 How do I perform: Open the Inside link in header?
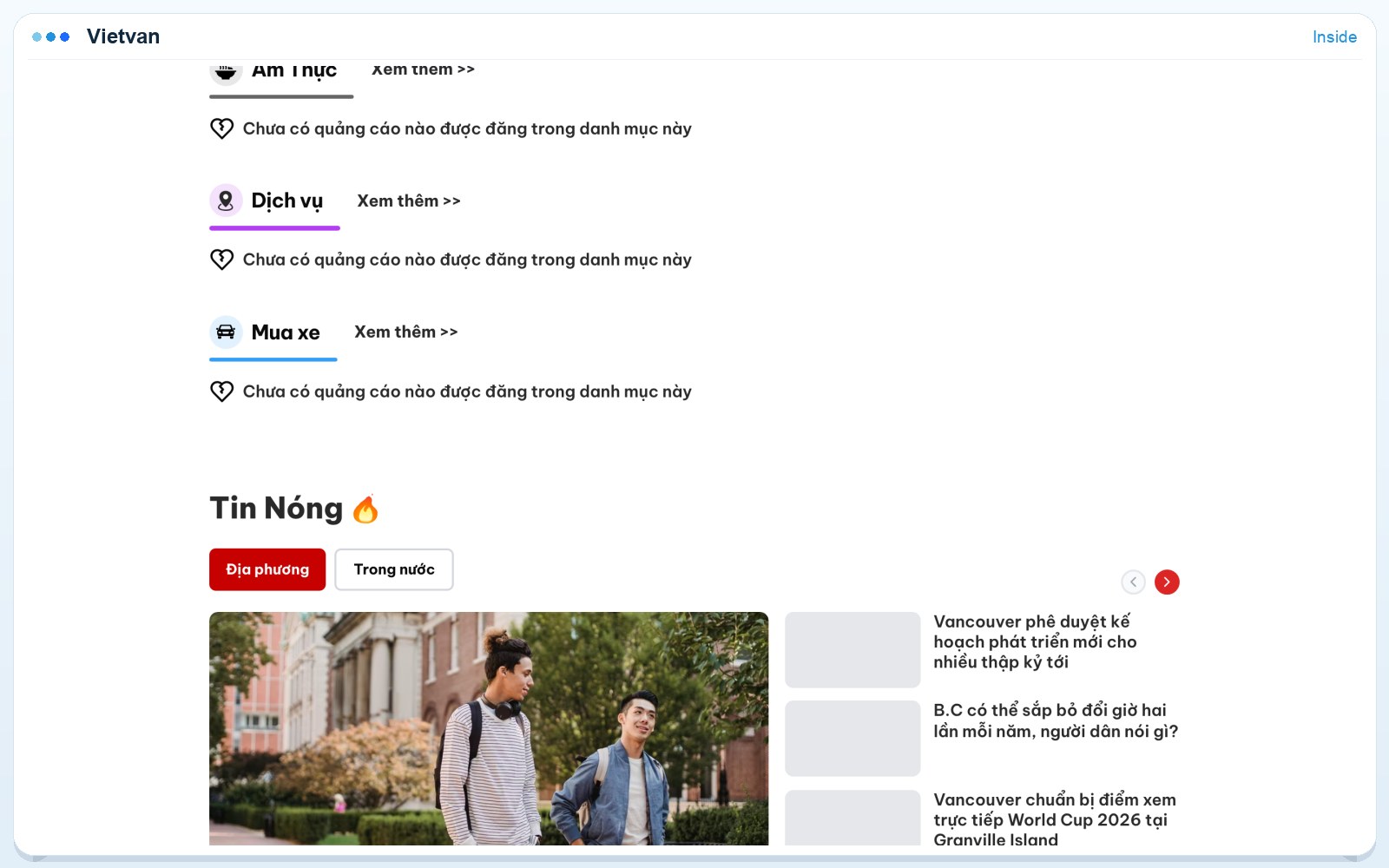(1334, 36)
